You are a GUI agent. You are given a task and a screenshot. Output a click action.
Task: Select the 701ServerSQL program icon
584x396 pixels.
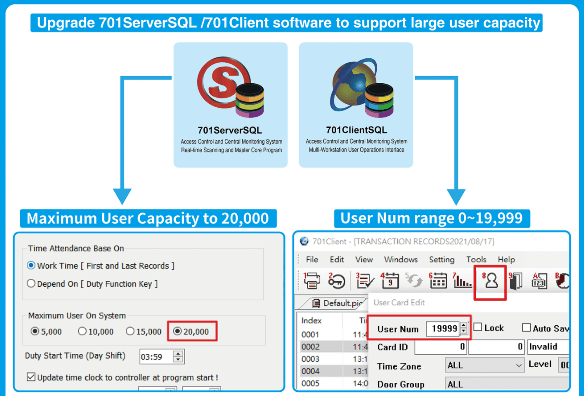[231, 88]
